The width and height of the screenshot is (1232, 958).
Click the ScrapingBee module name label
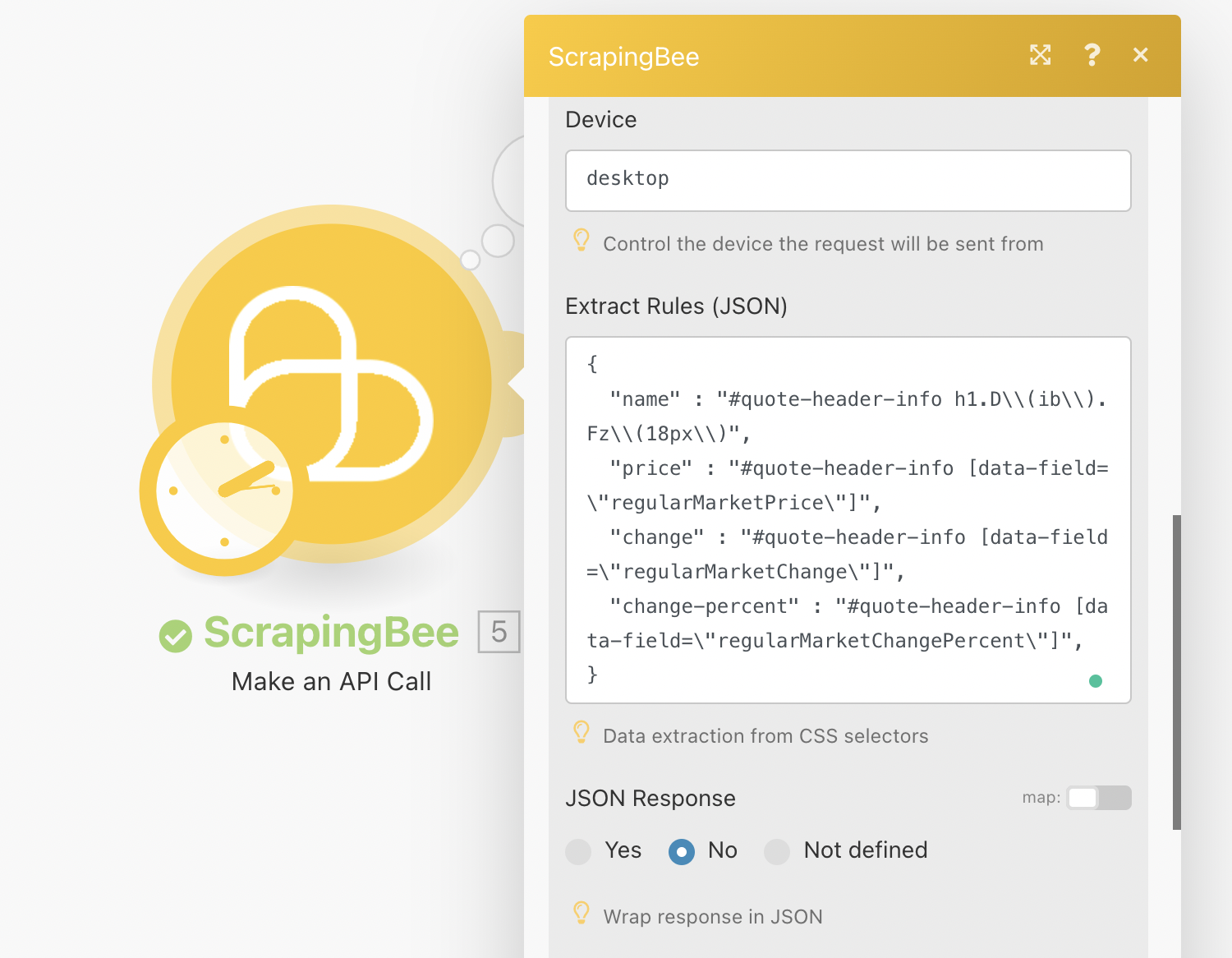tap(331, 633)
